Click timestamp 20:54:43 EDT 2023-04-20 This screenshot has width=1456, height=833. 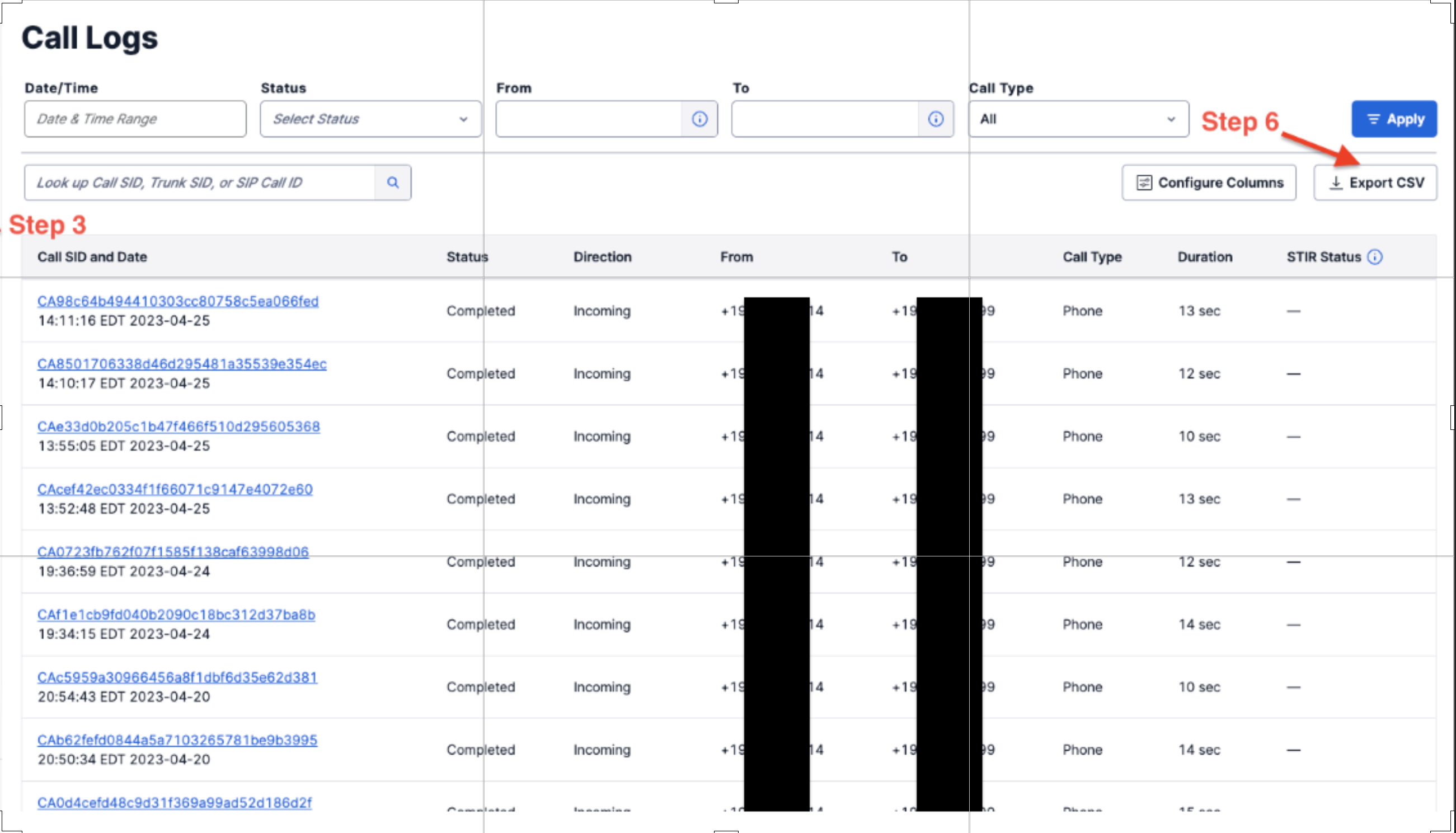coord(124,696)
